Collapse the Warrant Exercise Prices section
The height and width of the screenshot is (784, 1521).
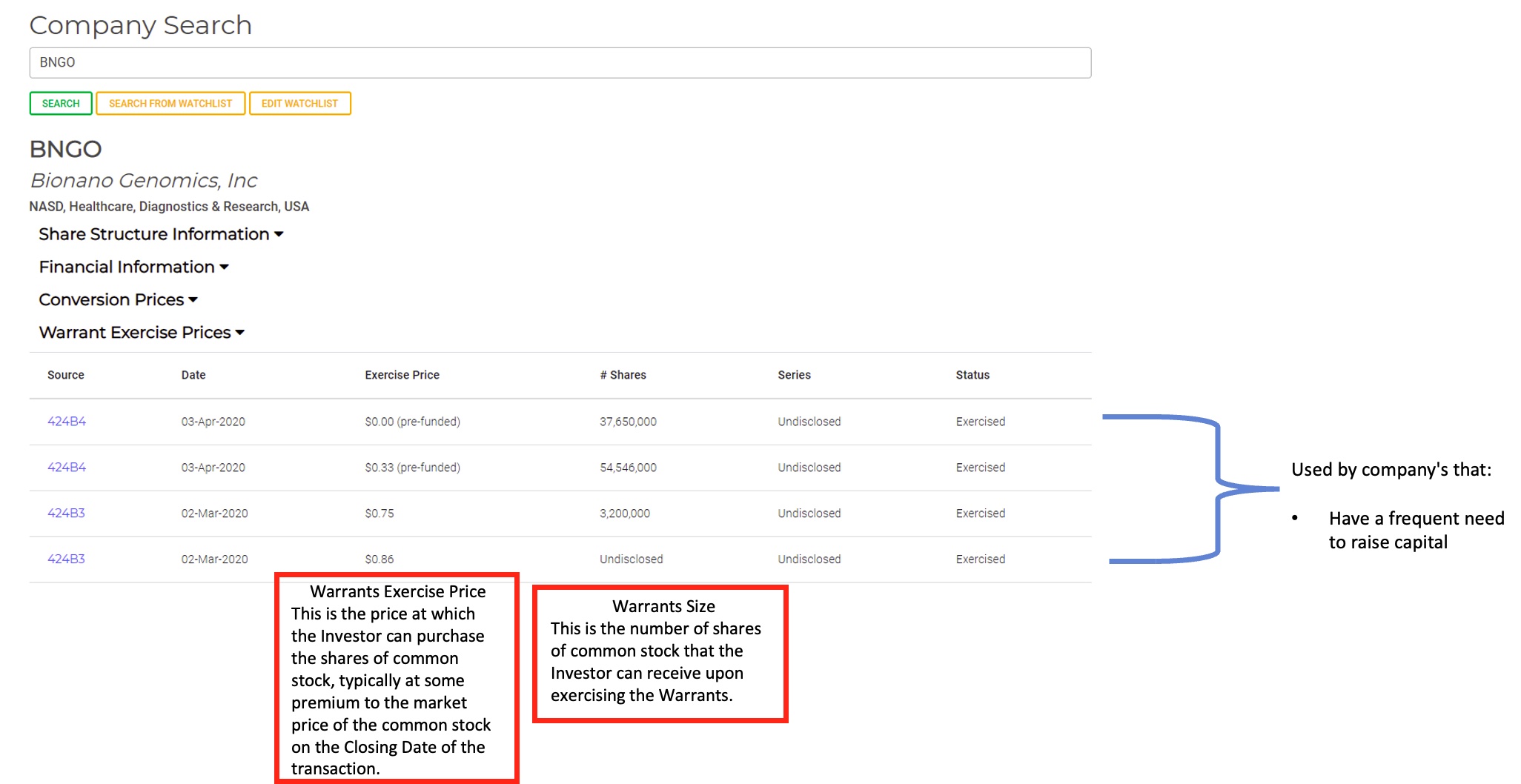coord(142,332)
